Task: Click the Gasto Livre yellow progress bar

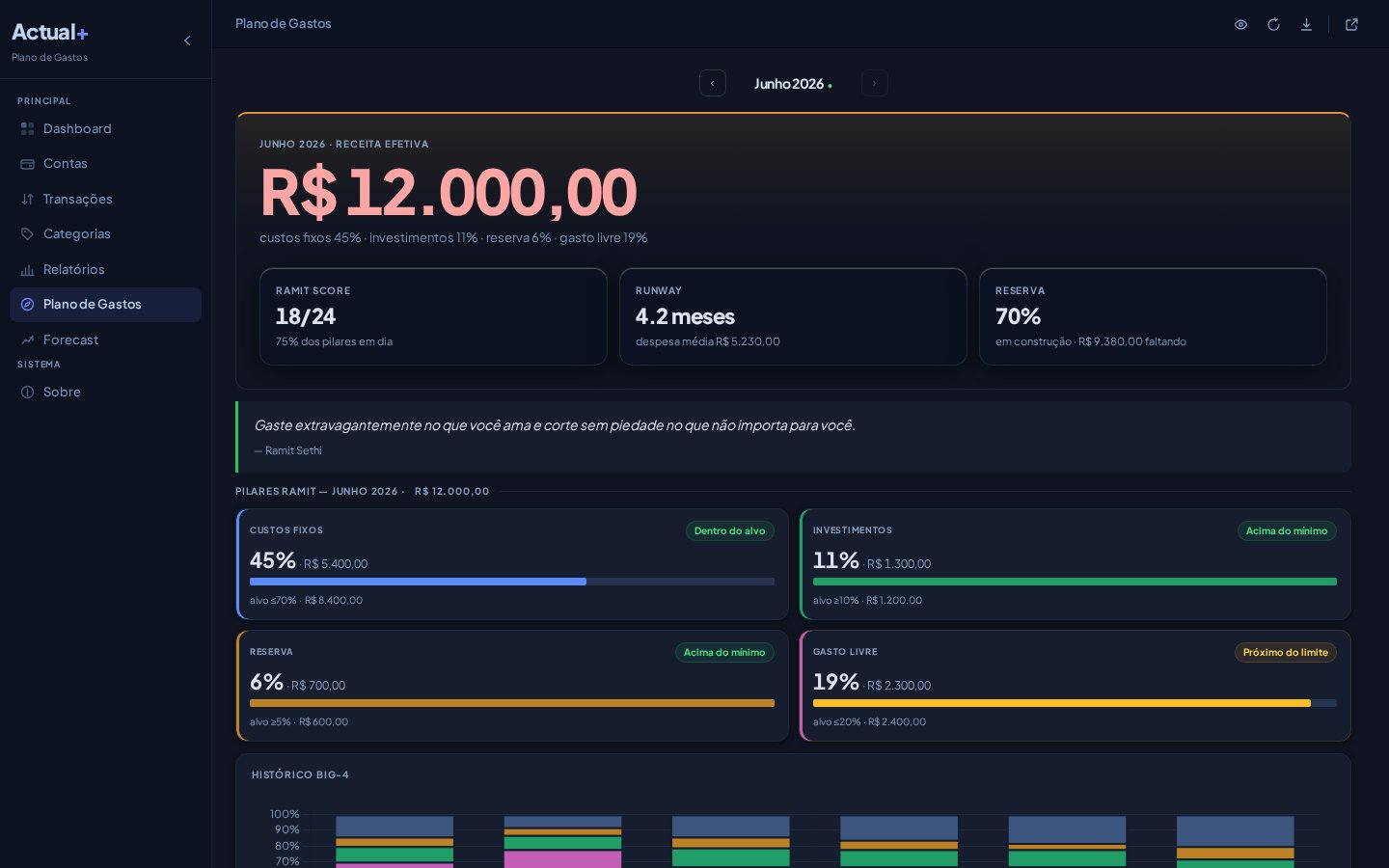Action: point(1075,703)
